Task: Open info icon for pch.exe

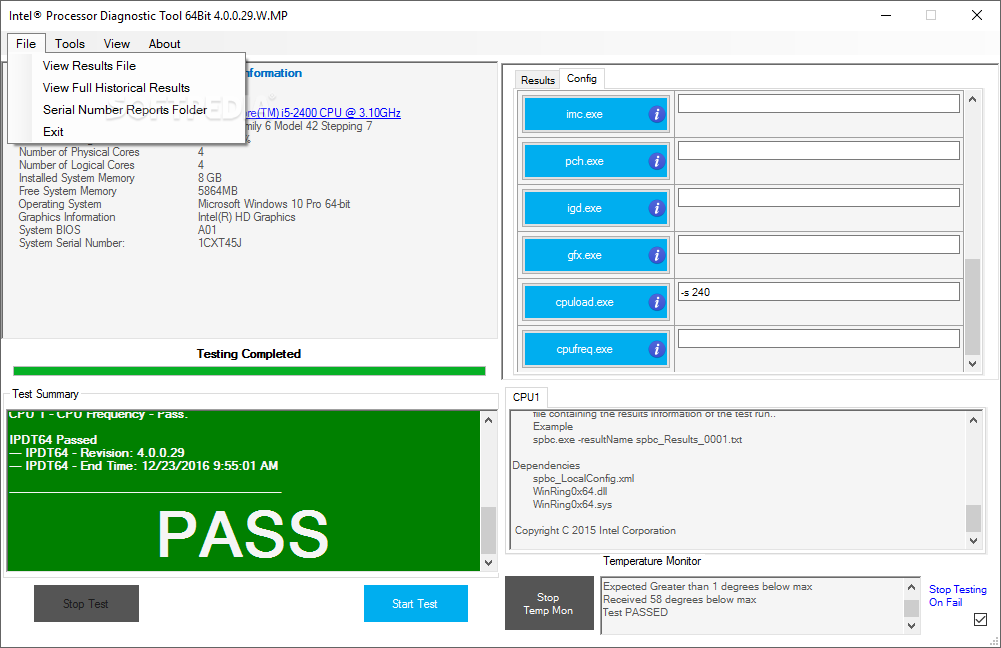Action: (x=656, y=162)
